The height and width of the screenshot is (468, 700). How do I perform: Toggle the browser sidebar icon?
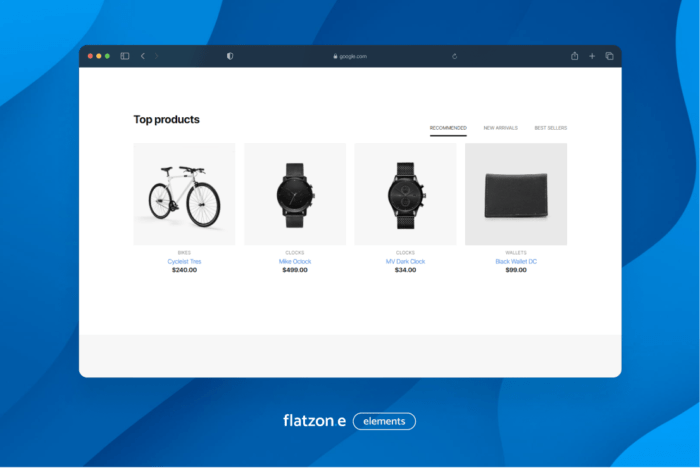tap(125, 56)
